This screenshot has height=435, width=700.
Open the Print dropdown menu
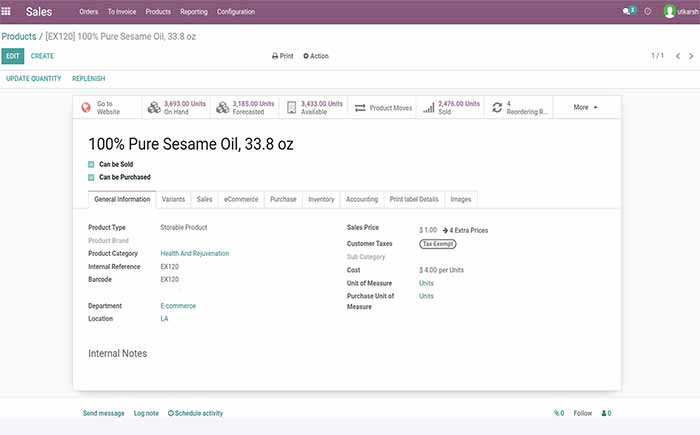click(x=283, y=56)
